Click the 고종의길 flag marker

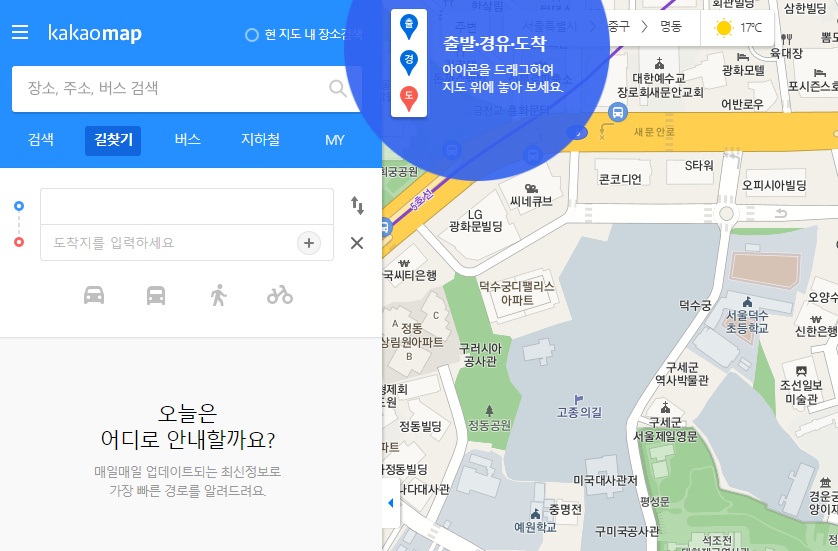578,399
